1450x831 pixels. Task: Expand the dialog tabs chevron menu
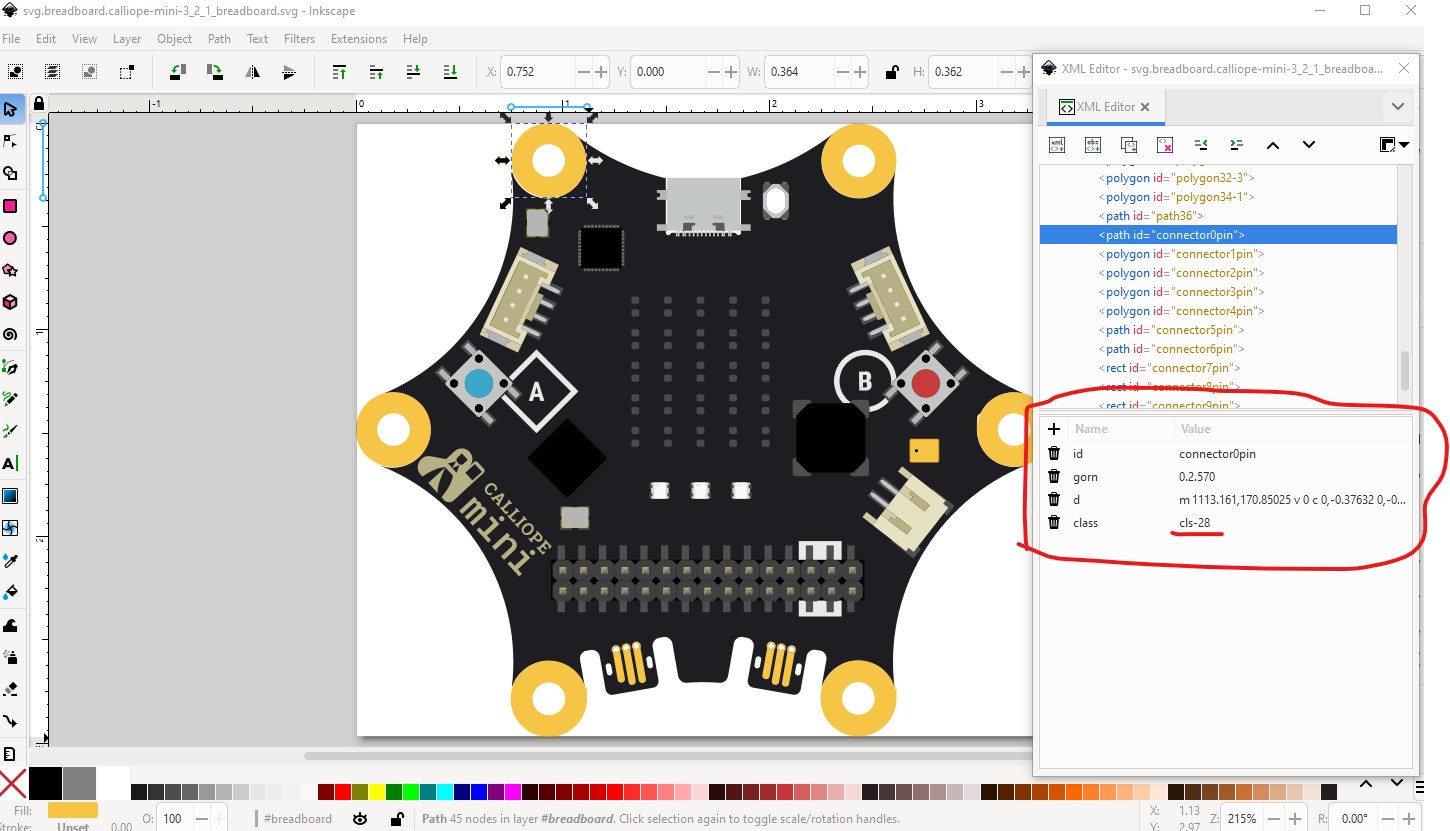1398,106
